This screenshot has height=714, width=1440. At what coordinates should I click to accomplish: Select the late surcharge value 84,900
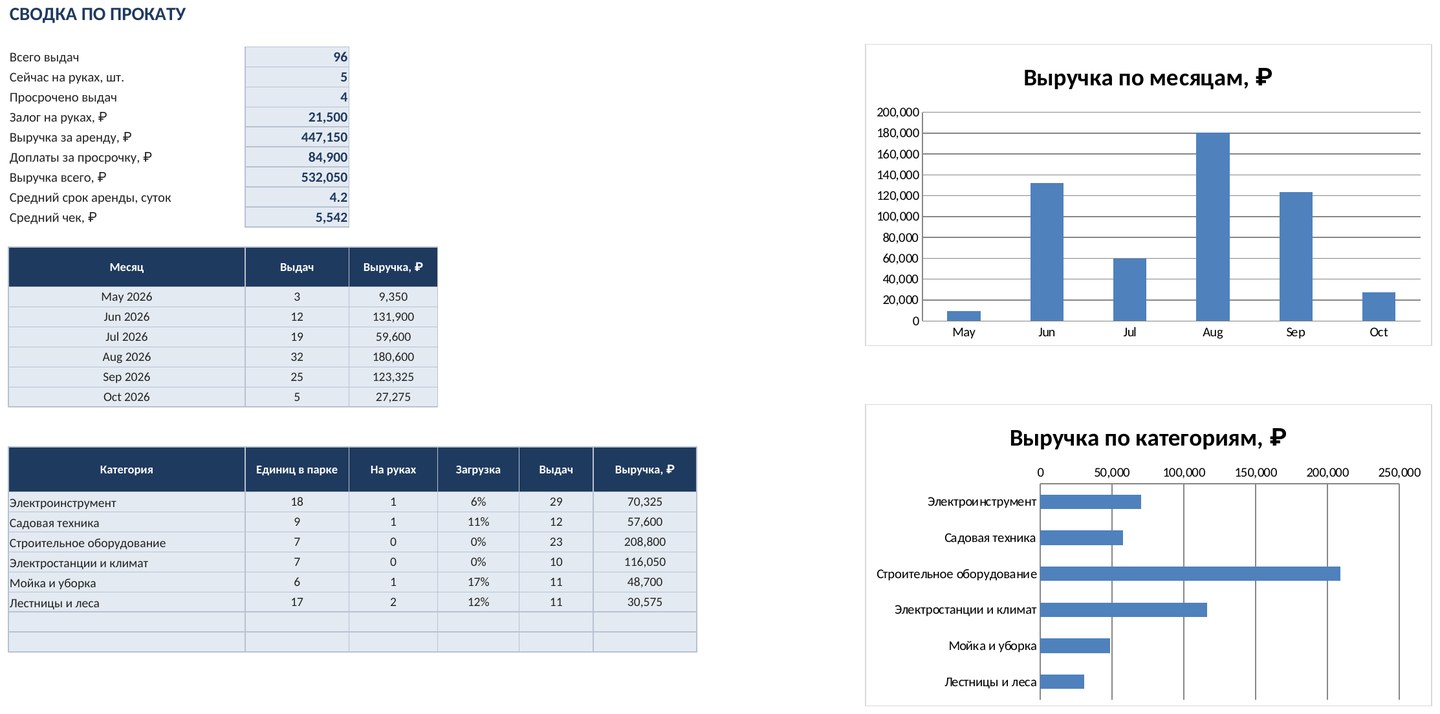[297, 157]
